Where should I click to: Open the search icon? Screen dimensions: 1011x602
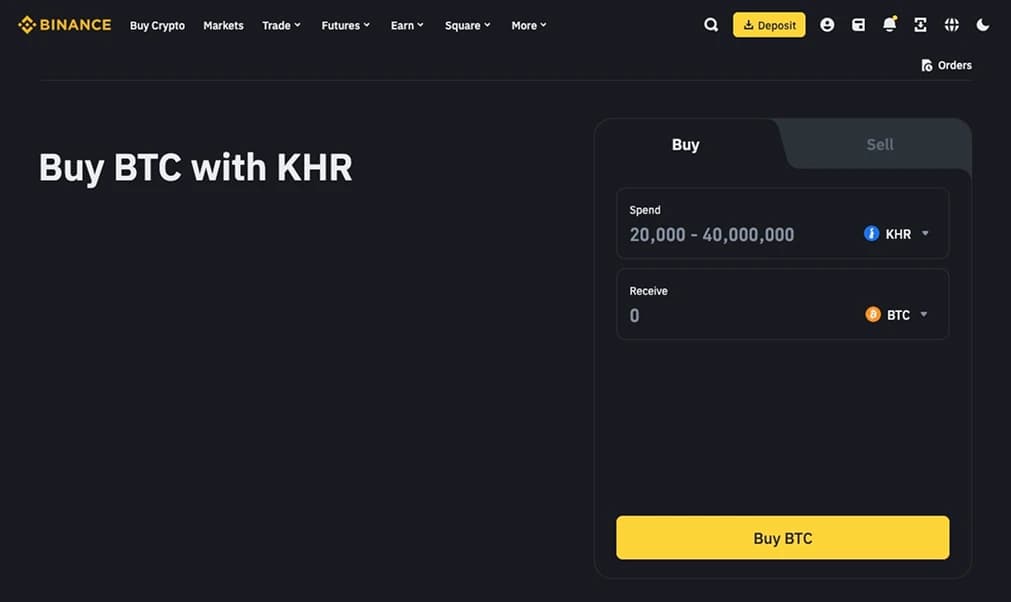711,24
